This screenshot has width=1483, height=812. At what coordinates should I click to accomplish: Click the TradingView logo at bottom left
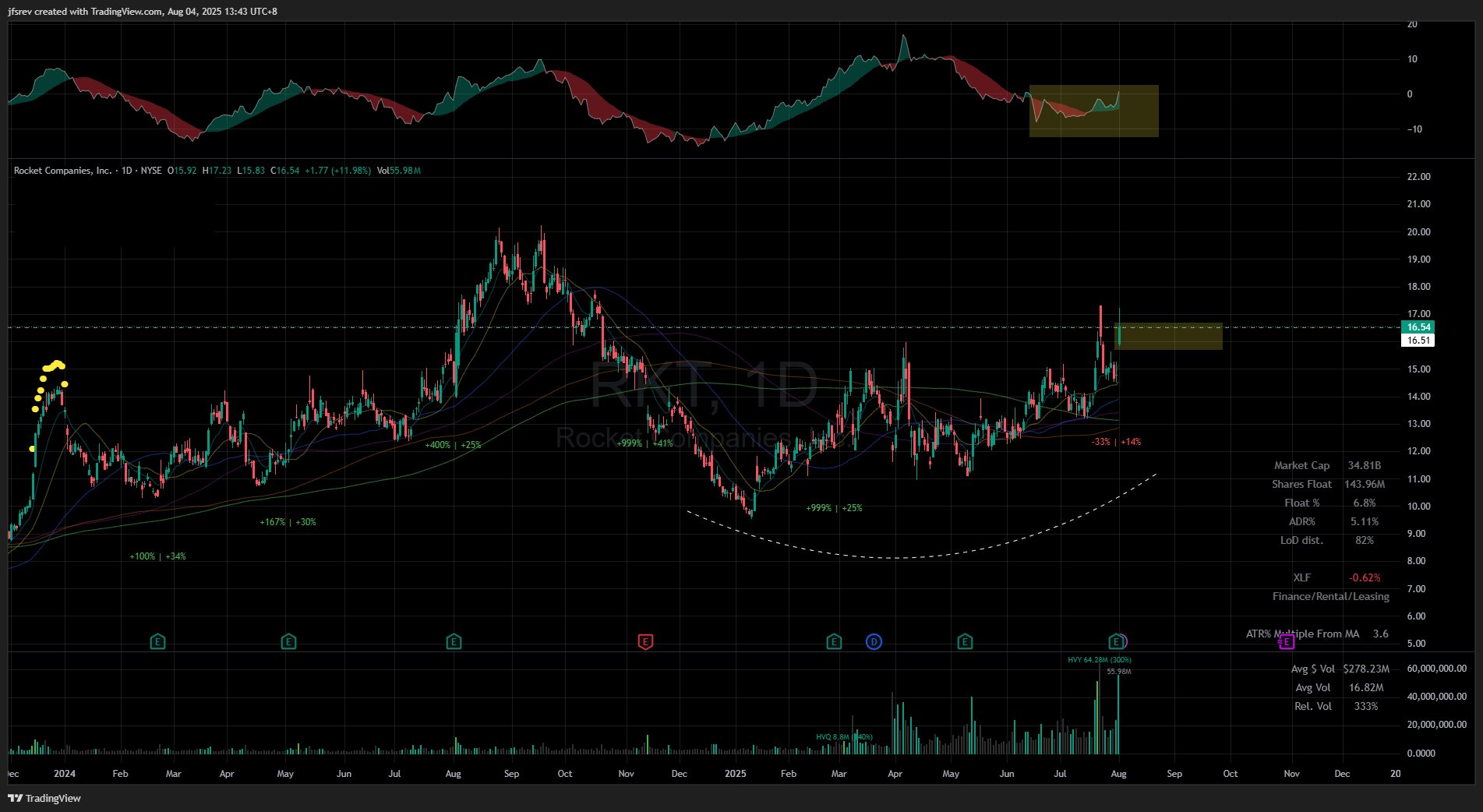(x=44, y=798)
